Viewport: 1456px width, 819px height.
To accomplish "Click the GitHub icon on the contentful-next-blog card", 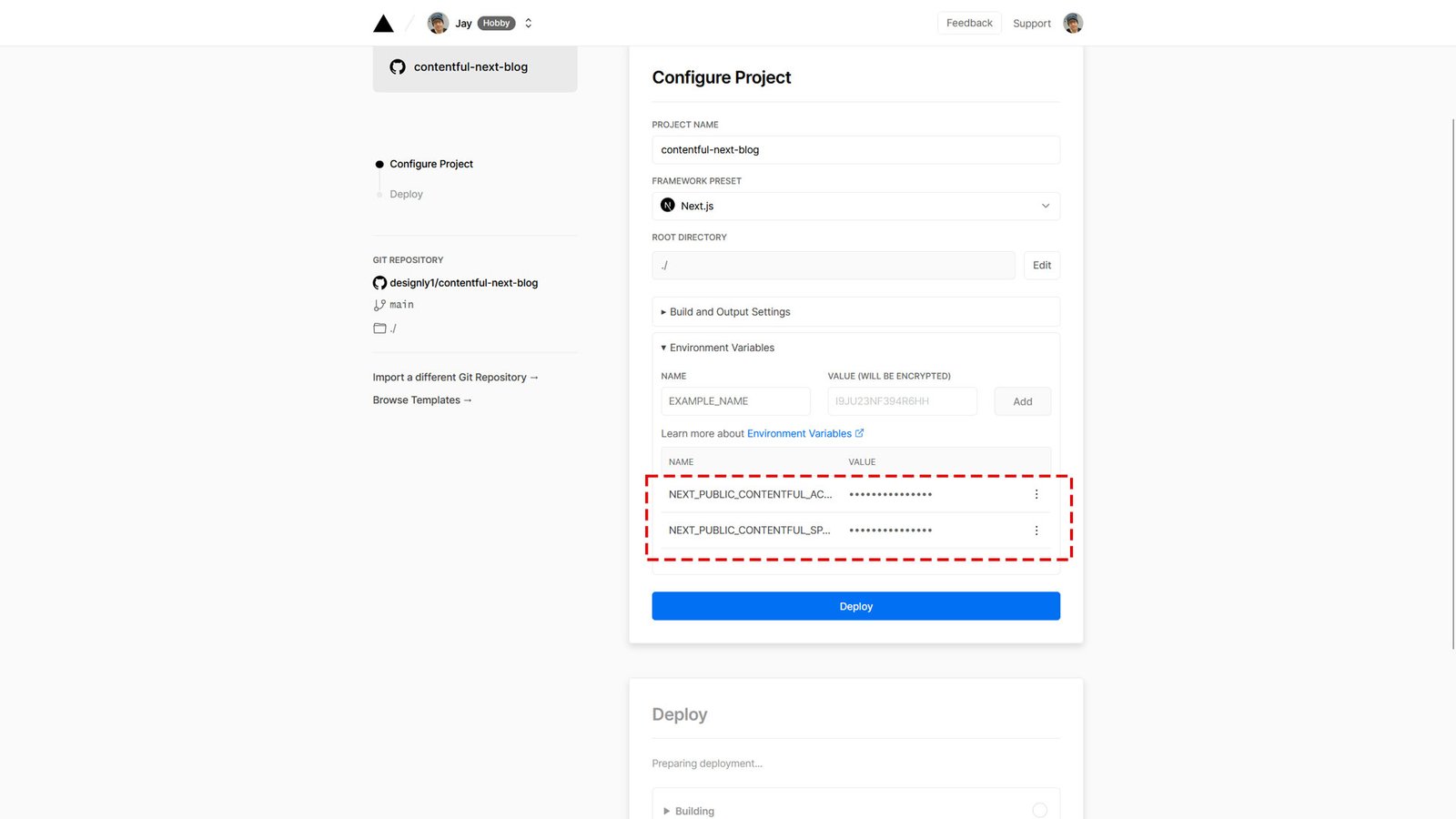I will click(x=397, y=66).
